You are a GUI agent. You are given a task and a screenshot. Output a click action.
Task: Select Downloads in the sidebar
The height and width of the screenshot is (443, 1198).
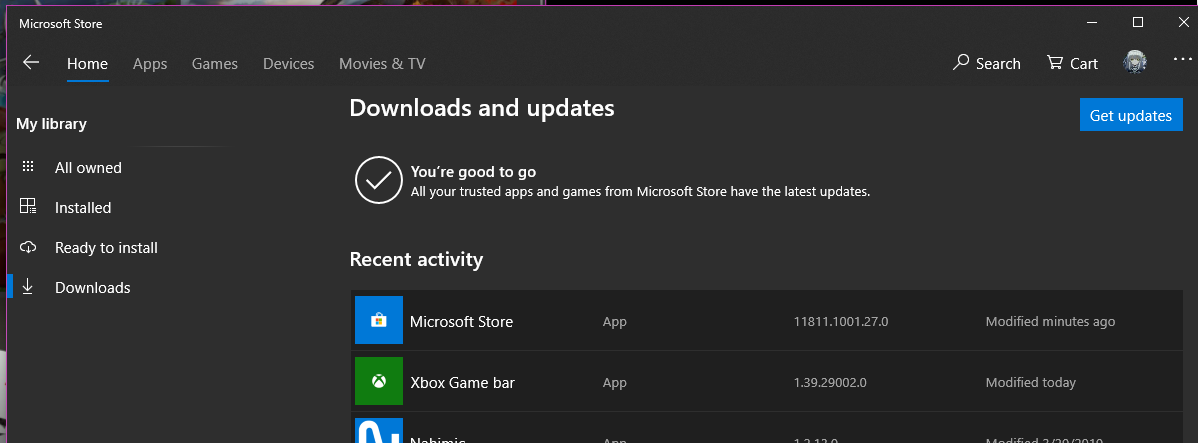click(x=92, y=288)
